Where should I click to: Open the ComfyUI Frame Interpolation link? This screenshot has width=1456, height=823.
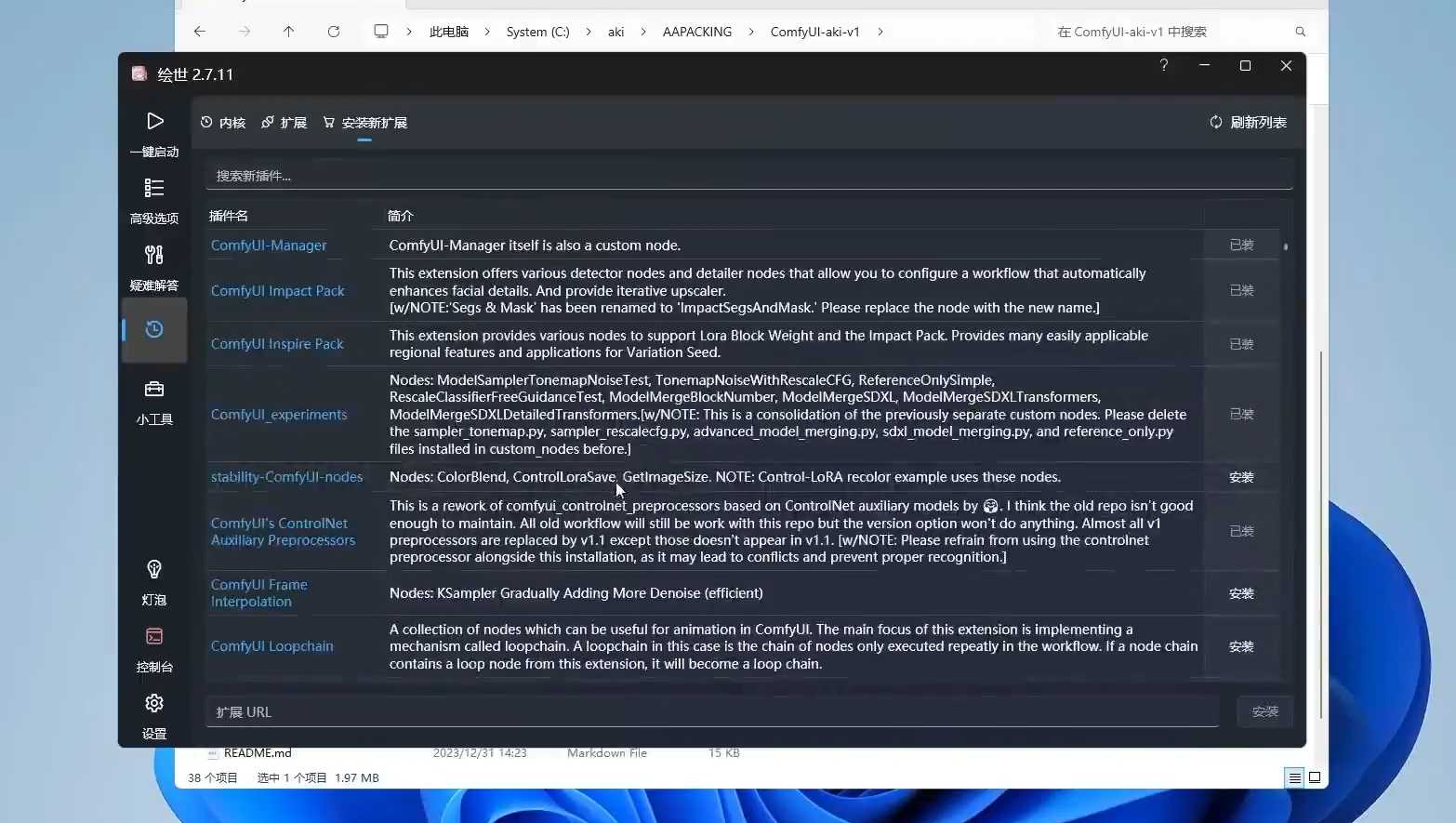tap(258, 593)
